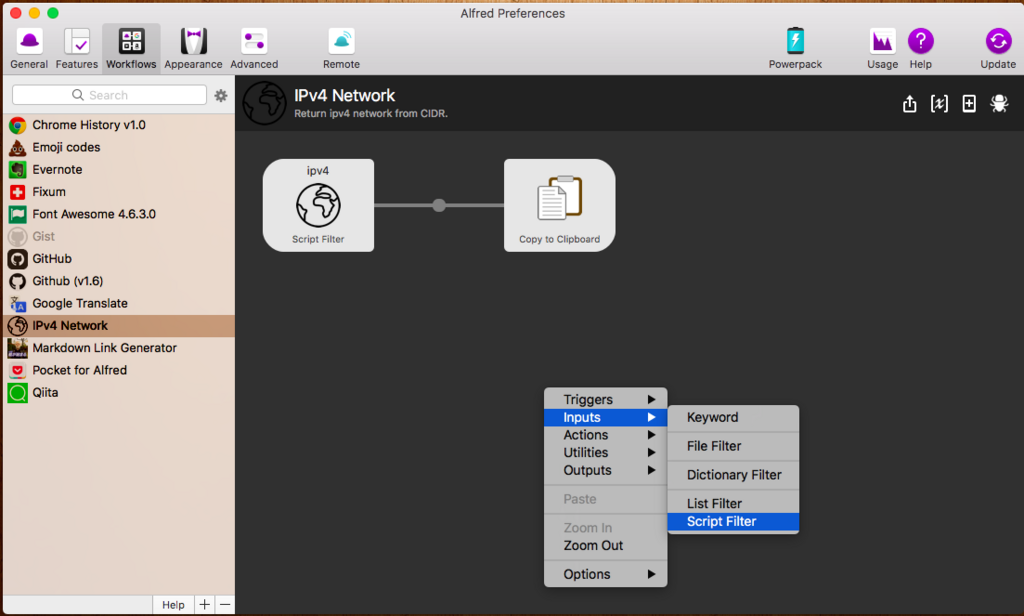
Task: Expand the Triggers submenu
Action: (x=605, y=399)
